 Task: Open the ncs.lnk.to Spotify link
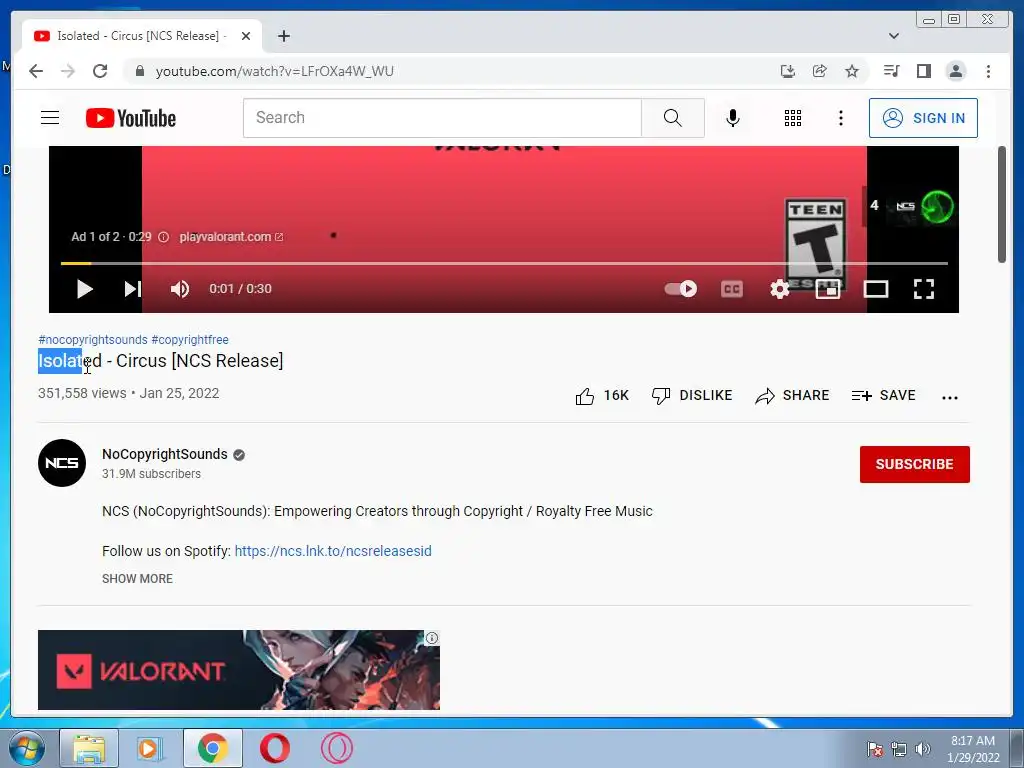click(333, 551)
